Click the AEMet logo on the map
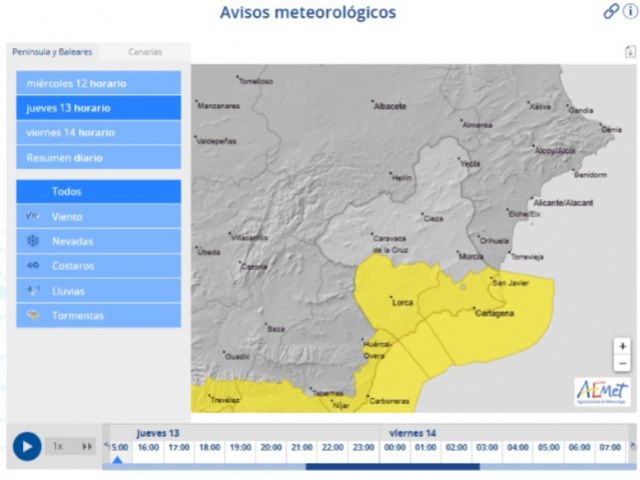Image resolution: width=640 pixels, height=480 pixels. click(601, 392)
